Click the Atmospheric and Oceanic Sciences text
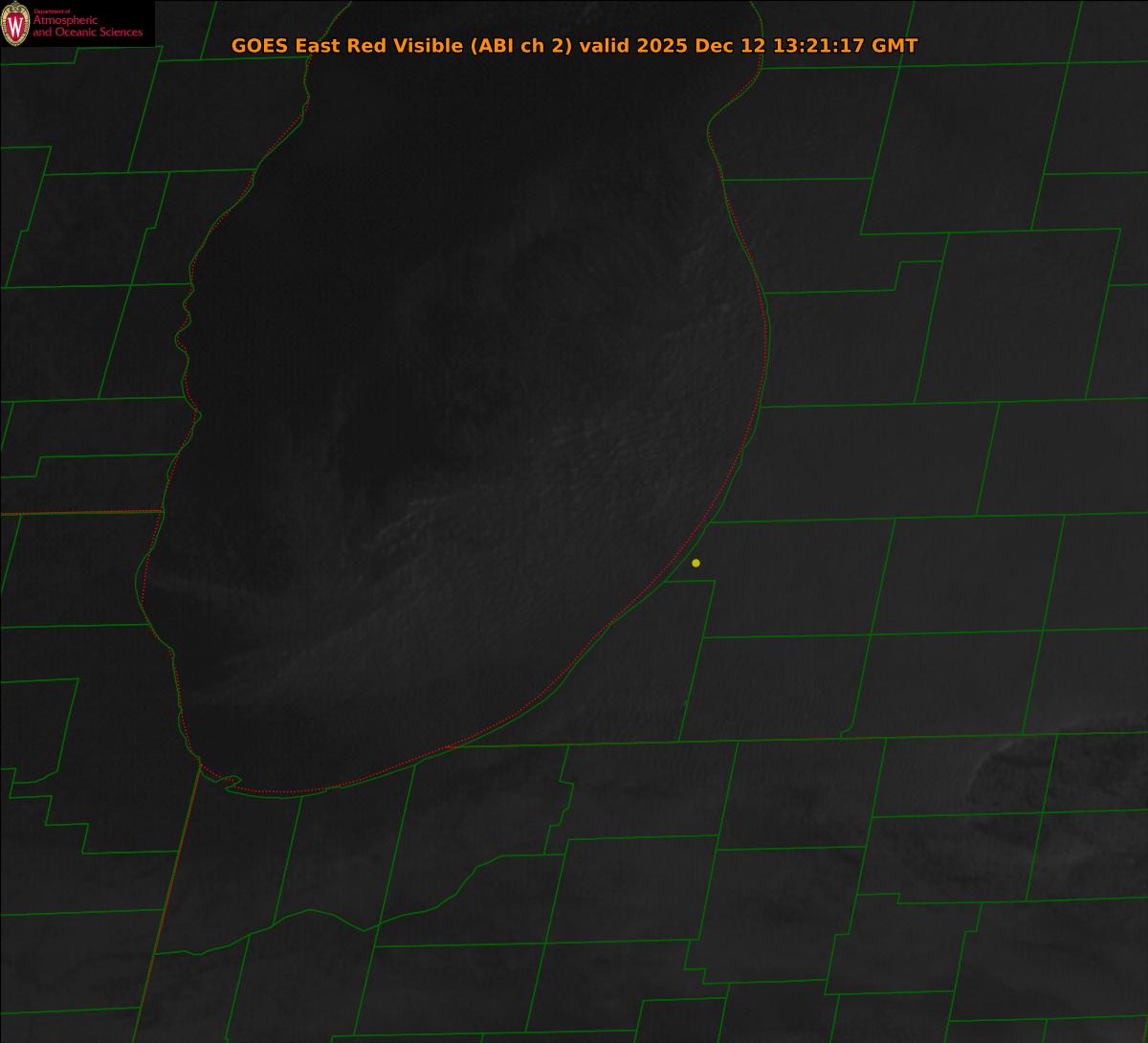This screenshot has height=1043, width=1148. coord(87,27)
